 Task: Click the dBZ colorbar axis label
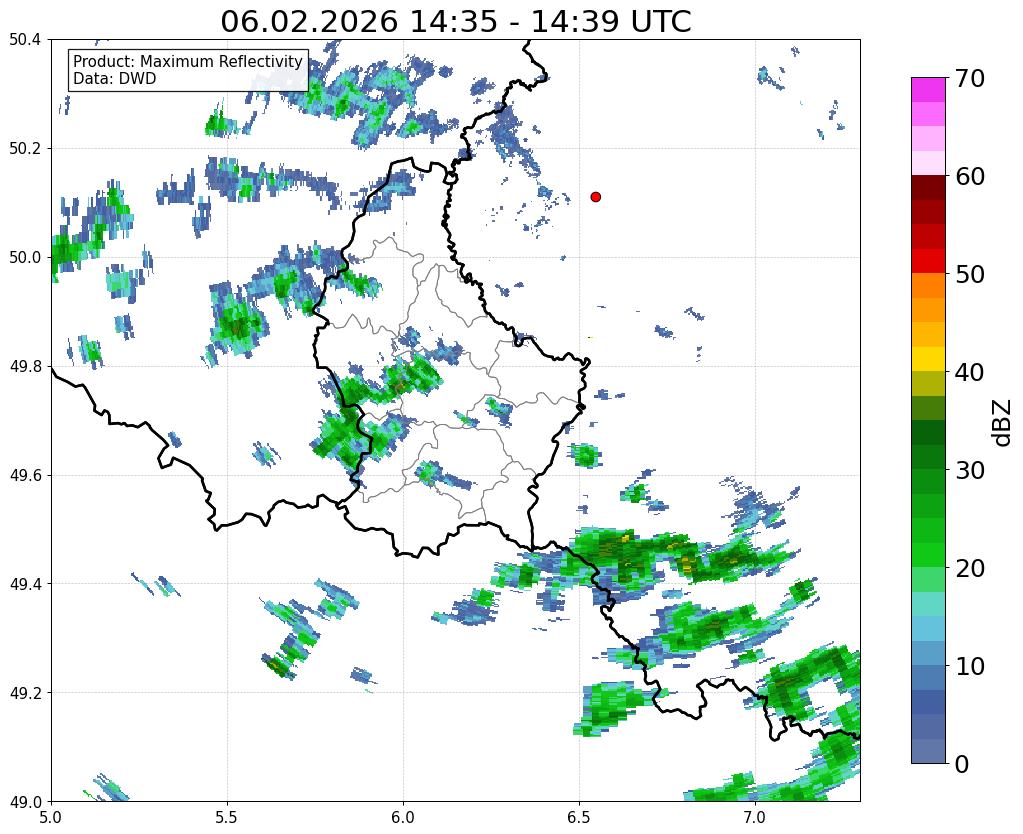tap(1003, 423)
